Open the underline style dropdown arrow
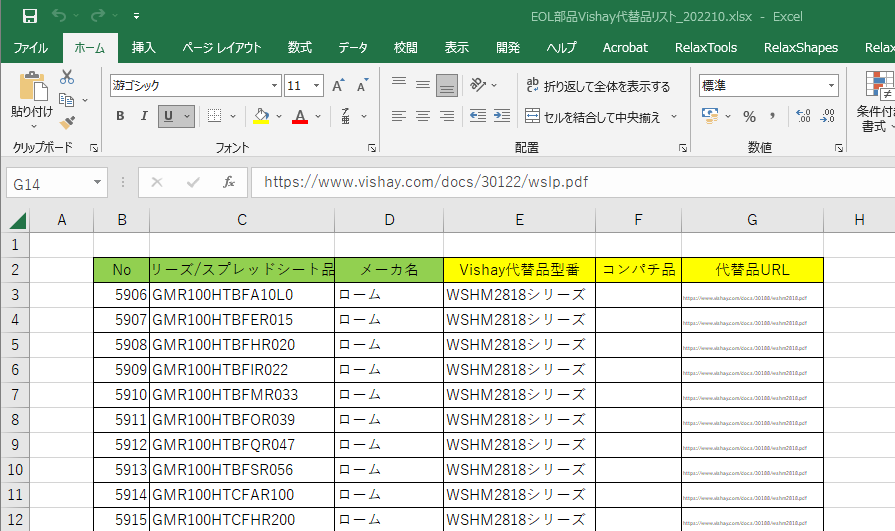This screenshot has height=531, width=895. (187, 116)
